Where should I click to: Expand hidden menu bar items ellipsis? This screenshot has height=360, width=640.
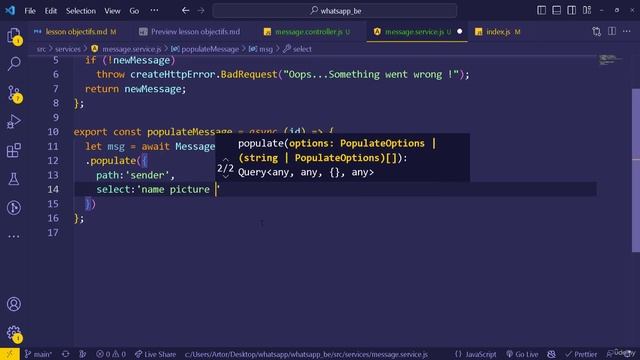tap(154, 11)
